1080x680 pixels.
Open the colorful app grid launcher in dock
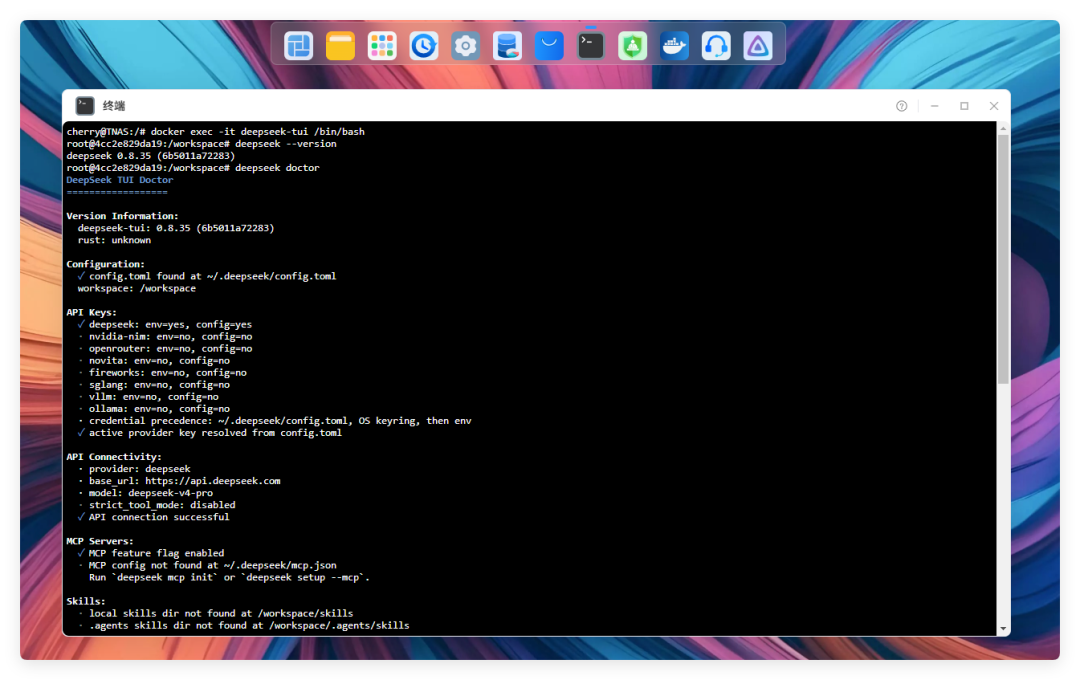tap(382, 46)
